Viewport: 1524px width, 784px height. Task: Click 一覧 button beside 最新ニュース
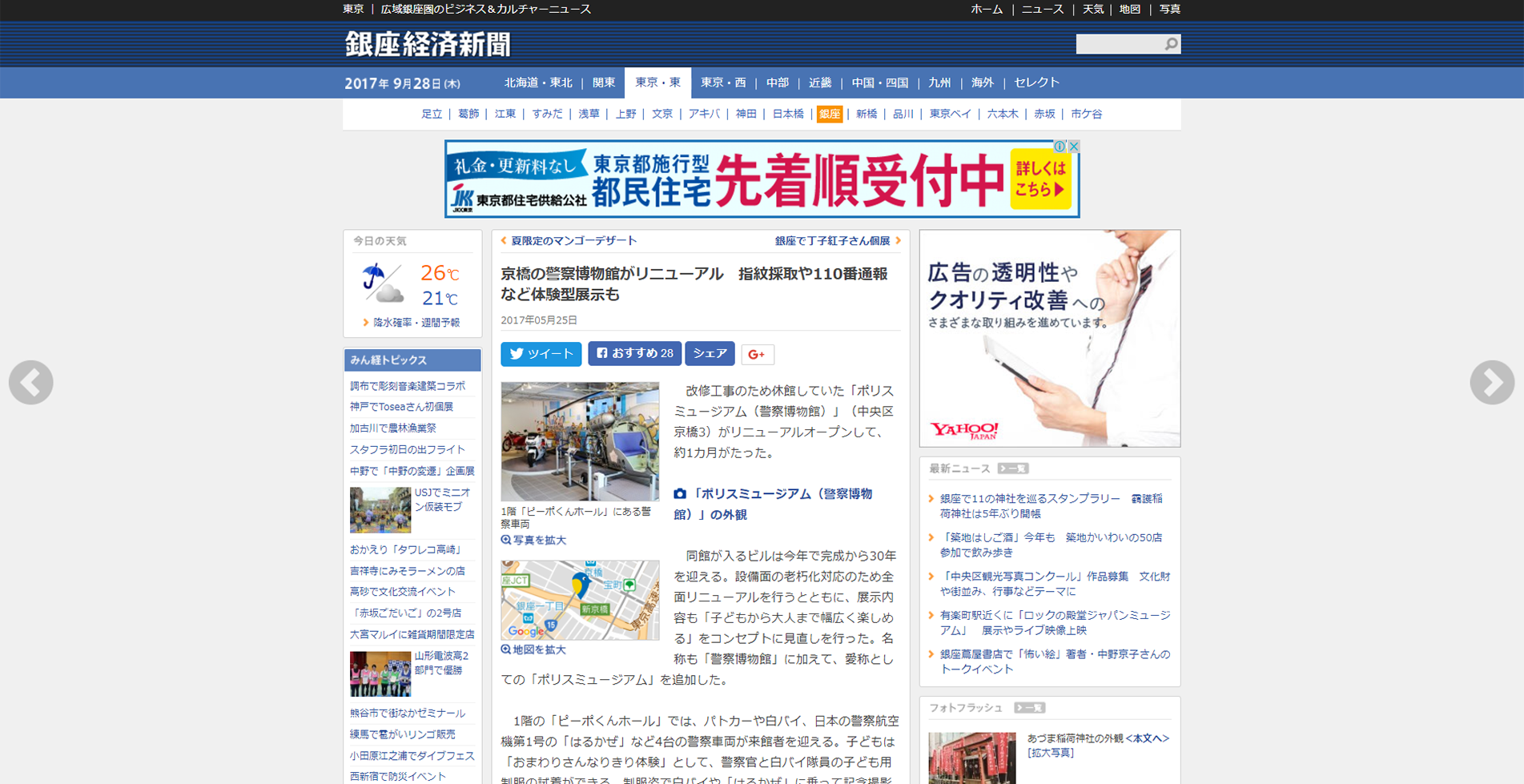[1013, 468]
